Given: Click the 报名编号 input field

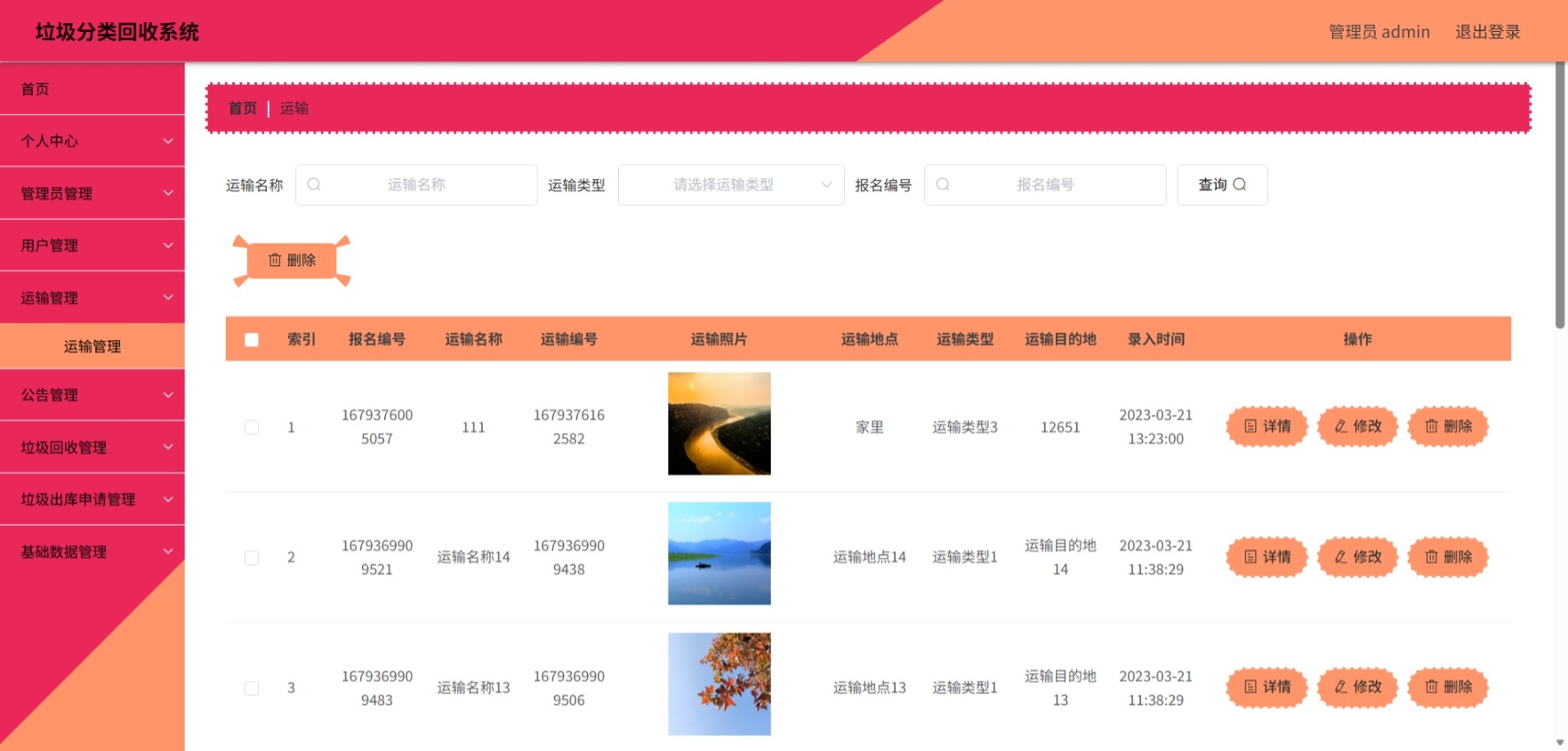Looking at the screenshot, I should pos(1045,185).
